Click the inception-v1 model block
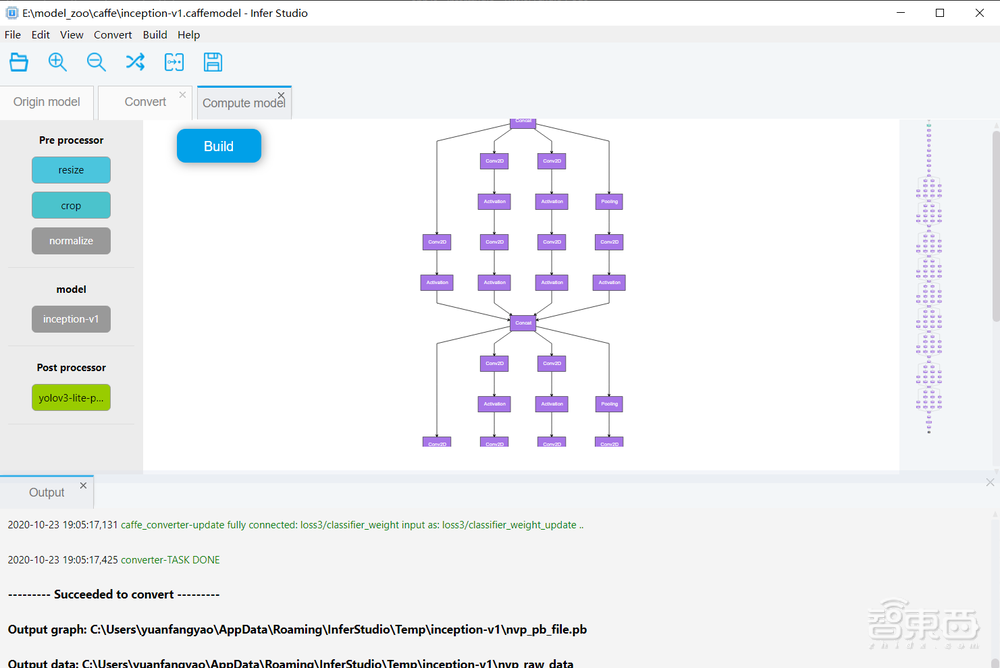 click(71, 320)
